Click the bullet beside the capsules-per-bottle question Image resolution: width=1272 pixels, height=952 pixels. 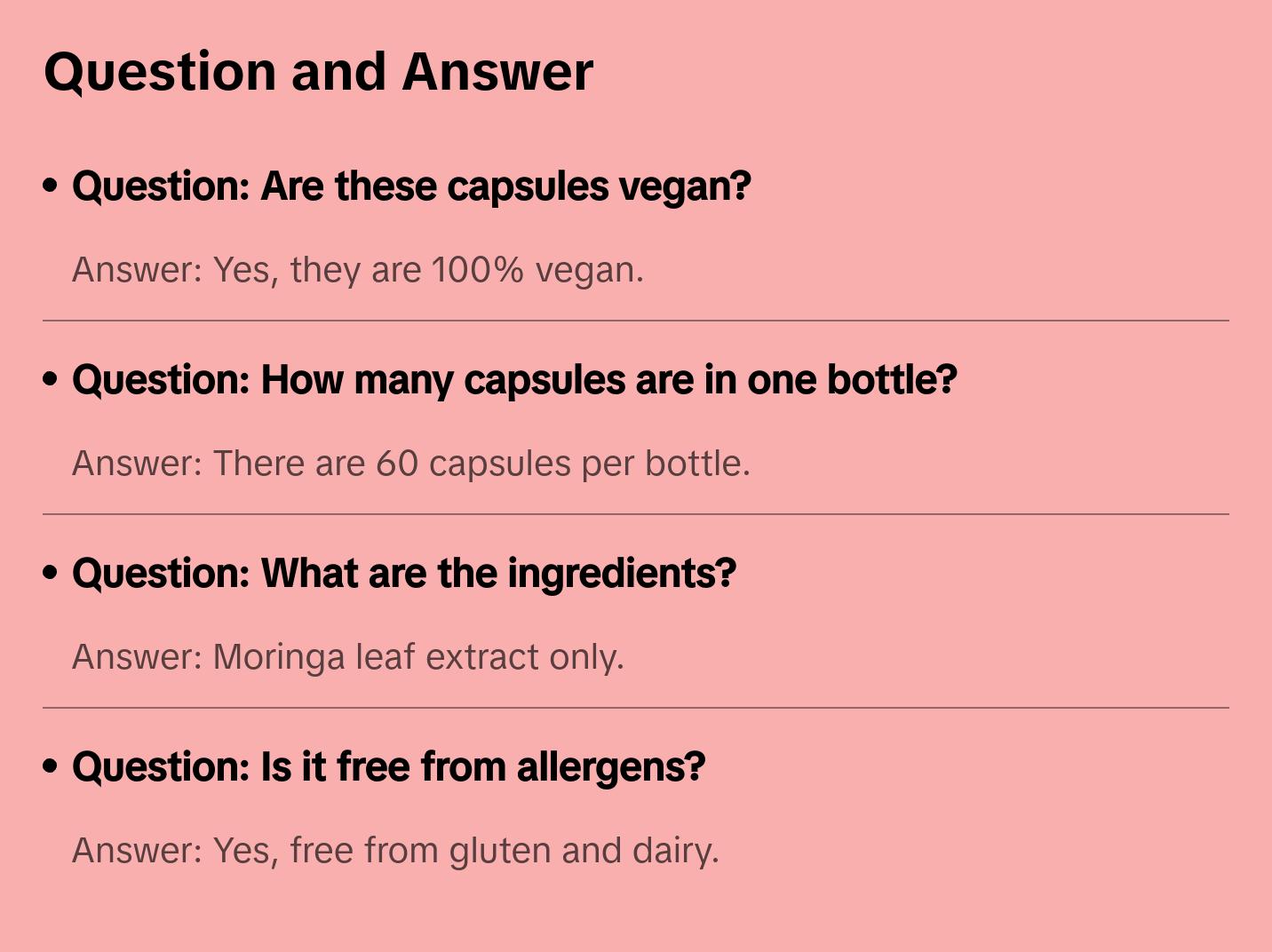51,379
